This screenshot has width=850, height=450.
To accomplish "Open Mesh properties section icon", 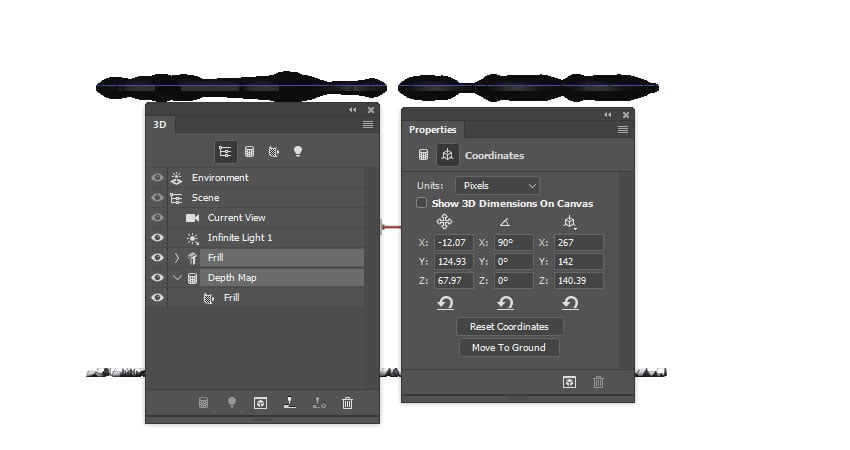I will coord(423,155).
